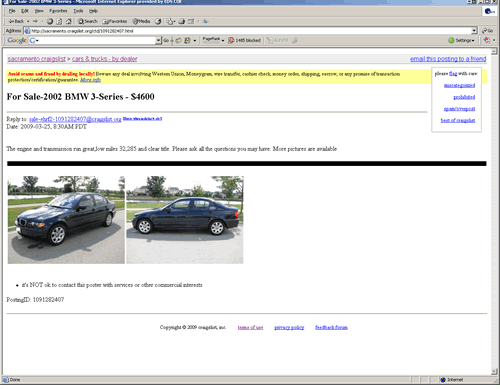Click the front-angle BMW photo

pyautogui.click(x=66, y=220)
